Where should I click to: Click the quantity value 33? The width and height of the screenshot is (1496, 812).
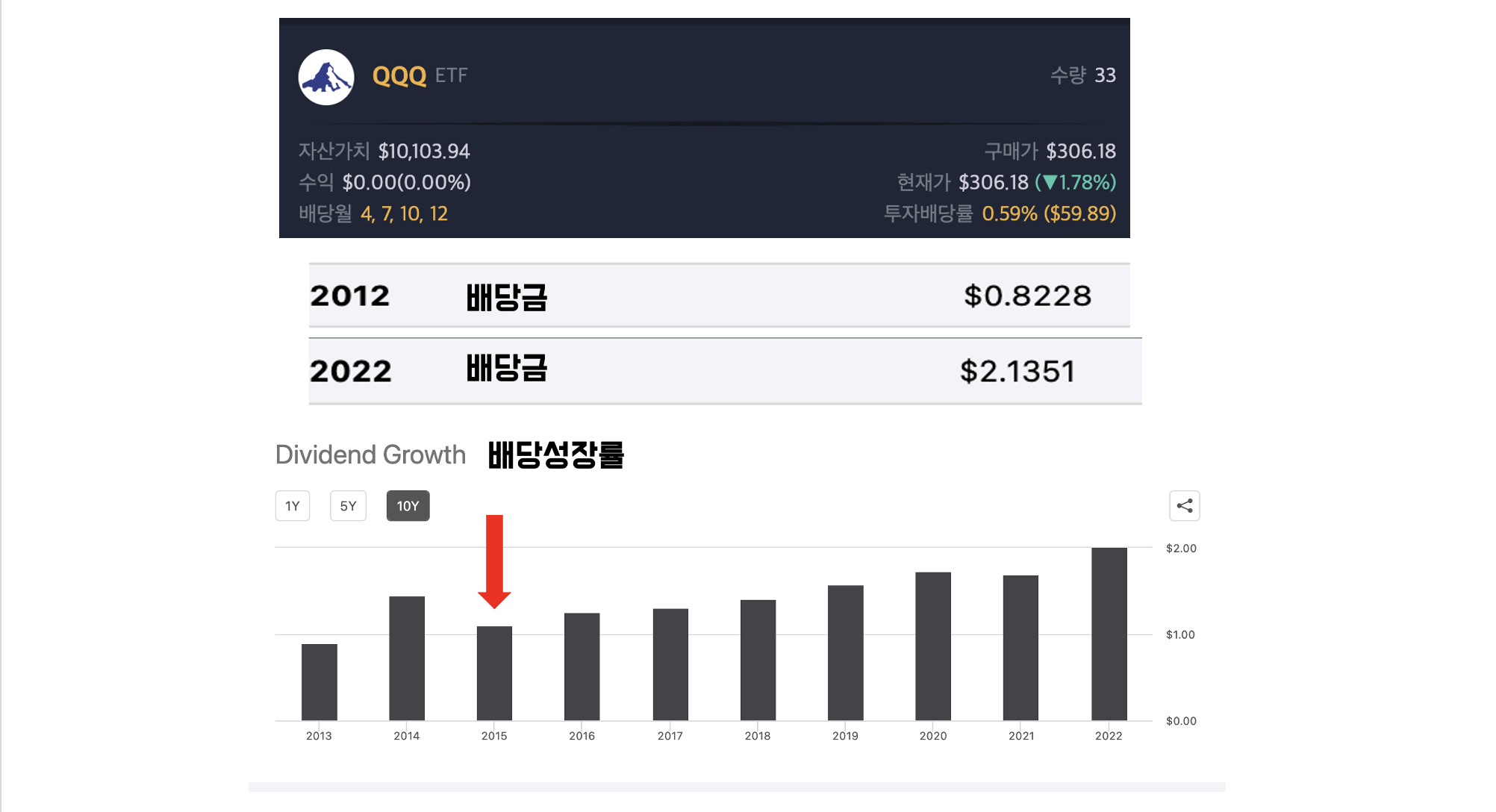tap(1105, 75)
